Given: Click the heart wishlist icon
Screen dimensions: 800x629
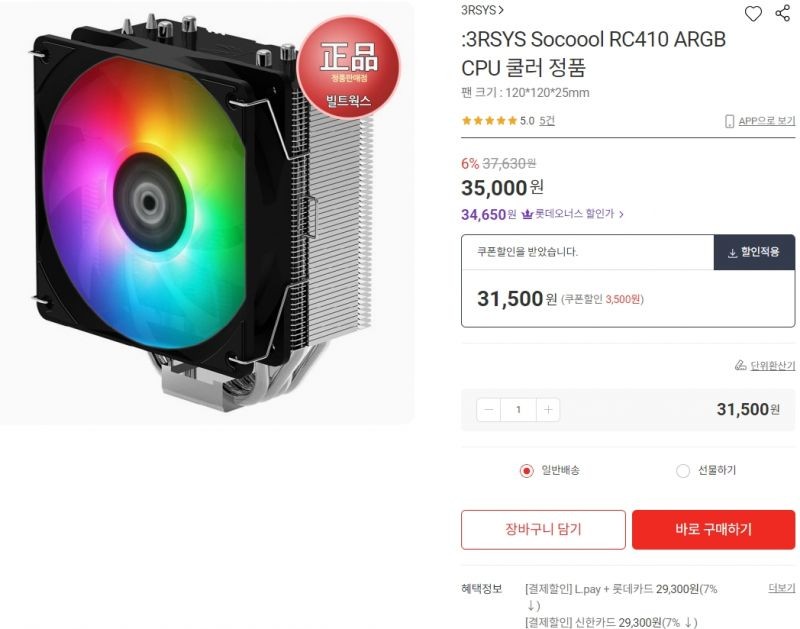Looking at the screenshot, I should point(753,13).
